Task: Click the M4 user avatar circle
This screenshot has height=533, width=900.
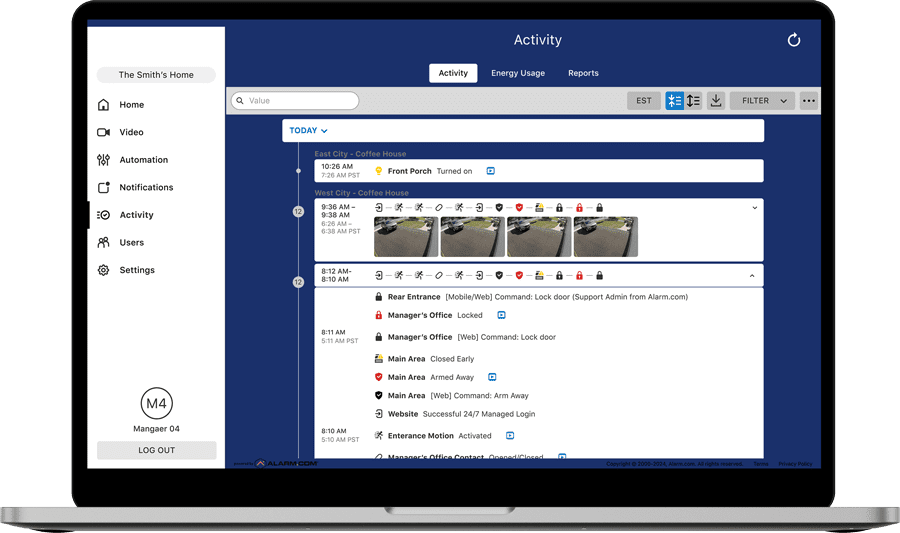Action: [x=156, y=404]
